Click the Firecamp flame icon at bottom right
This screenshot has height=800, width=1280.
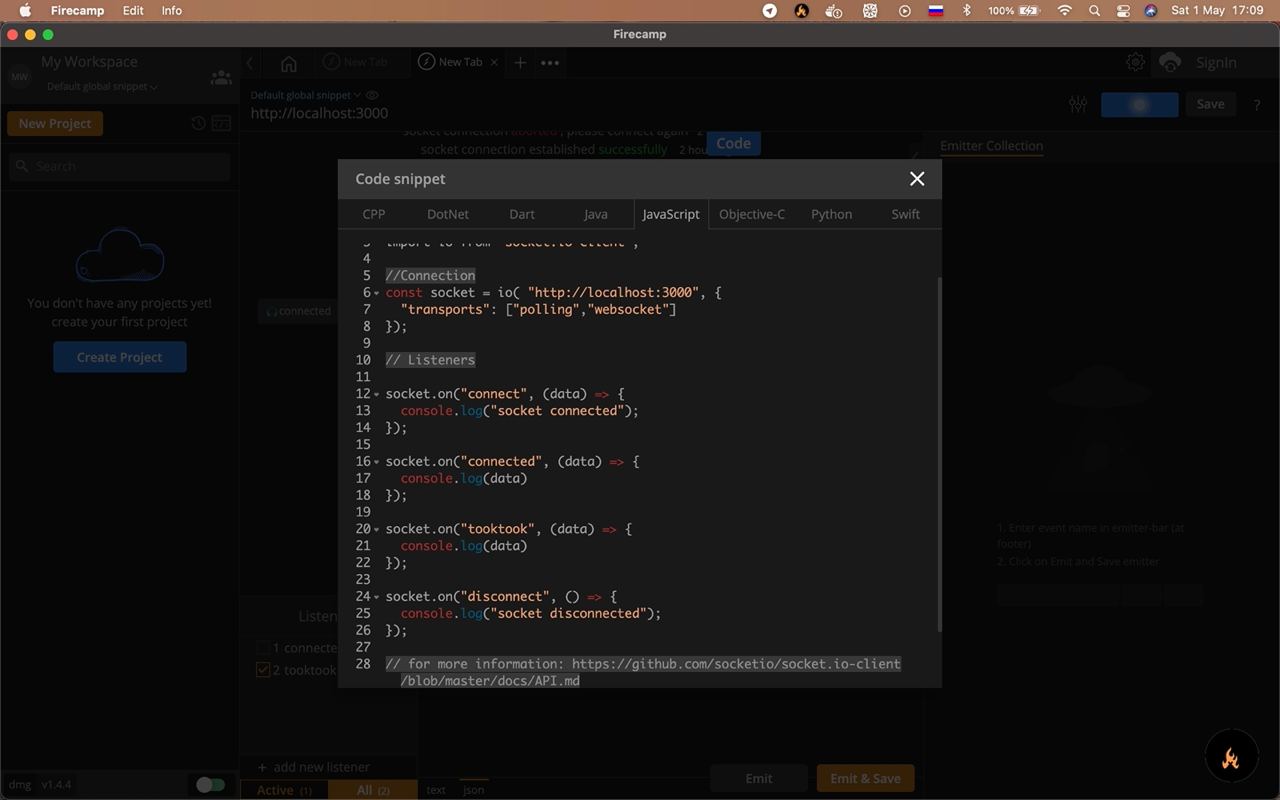1230,758
